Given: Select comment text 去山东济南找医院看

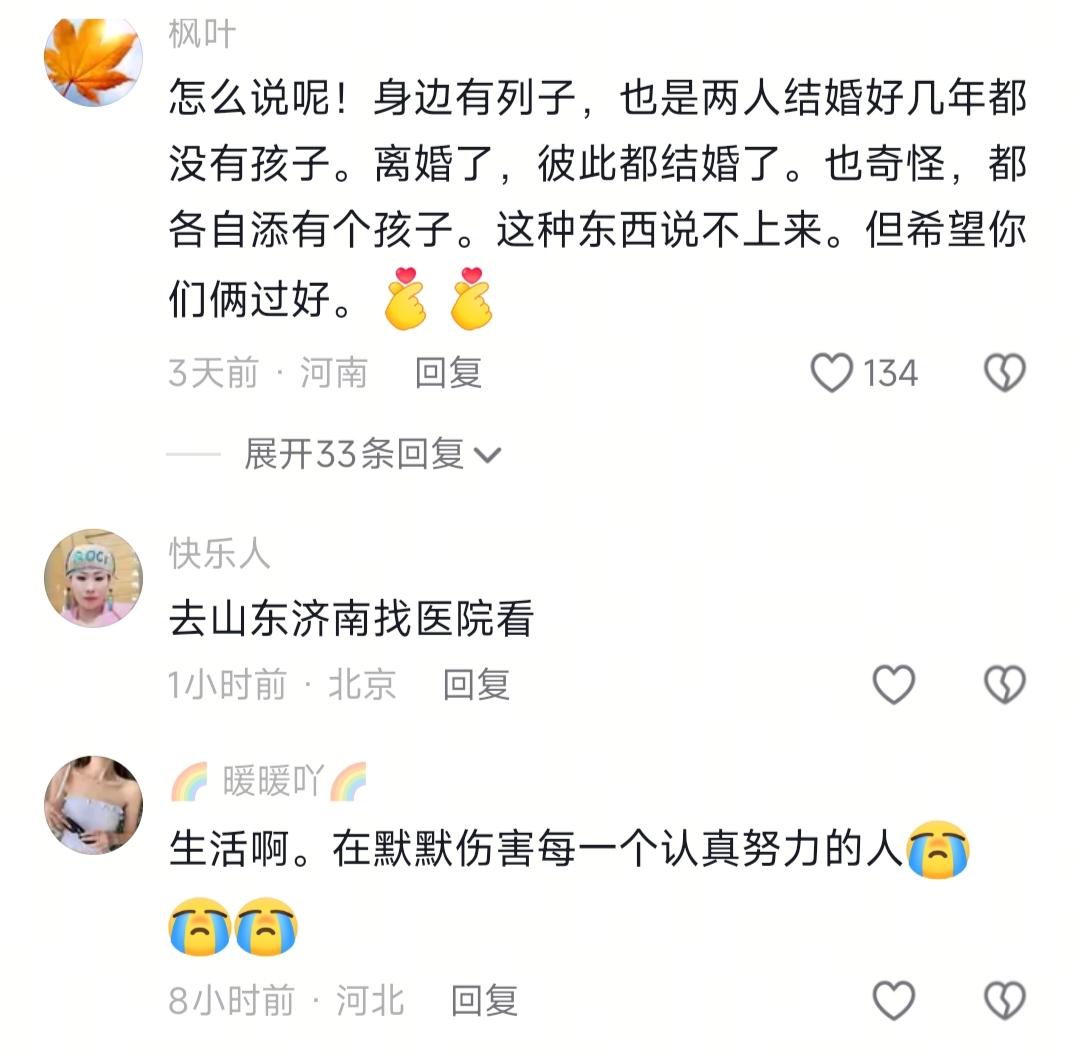Looking at the screenshot, I should (x=351, y=618).
